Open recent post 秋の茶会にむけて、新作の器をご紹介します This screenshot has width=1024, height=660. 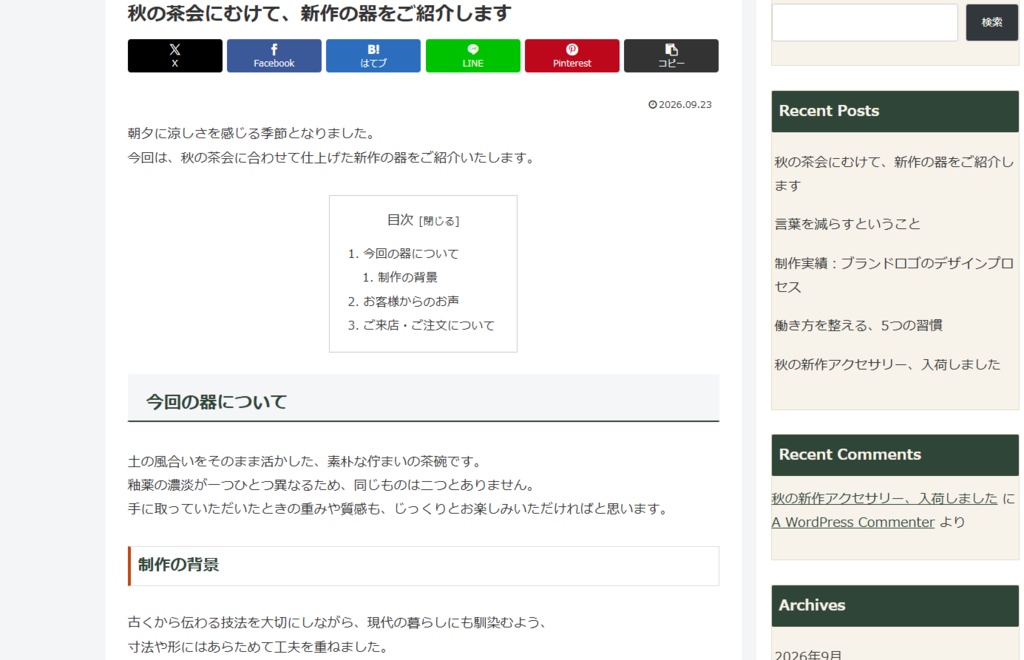click(894, 174)
